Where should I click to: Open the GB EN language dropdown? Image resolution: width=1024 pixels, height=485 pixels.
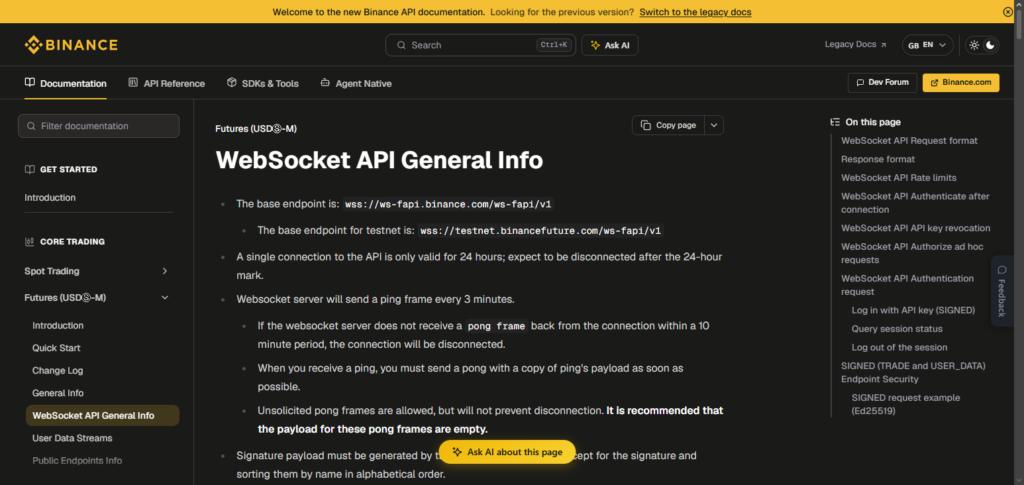tap(927, 45)
